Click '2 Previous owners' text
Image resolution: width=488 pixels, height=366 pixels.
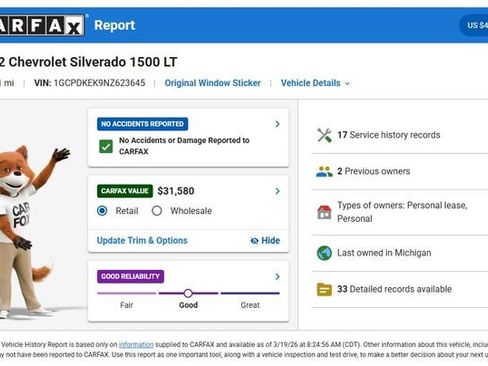(374, 171)
